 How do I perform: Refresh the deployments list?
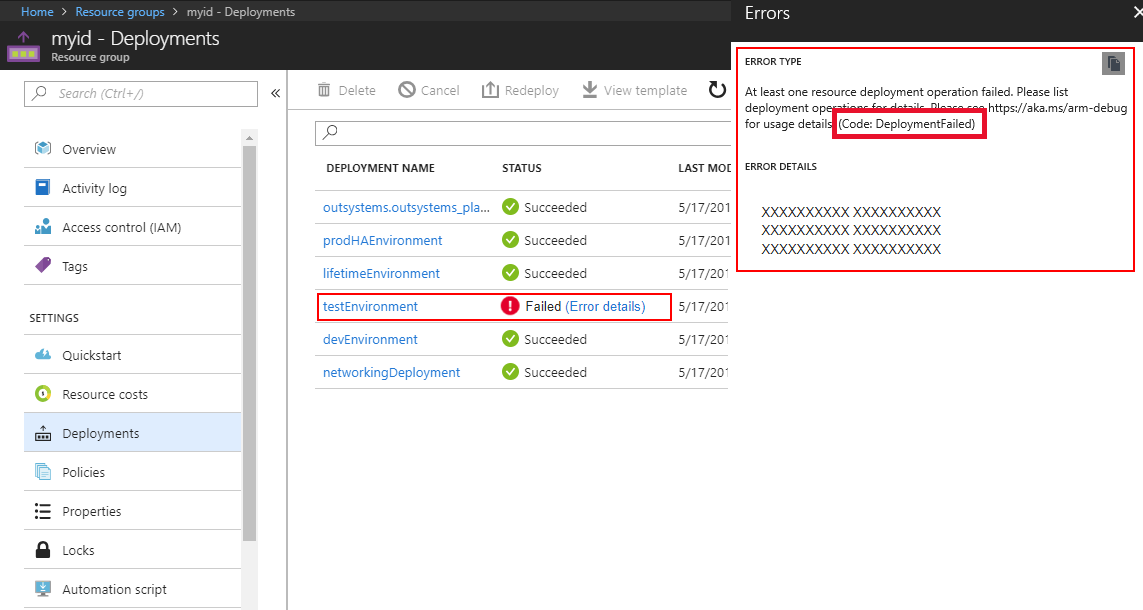tap(717, 89)
